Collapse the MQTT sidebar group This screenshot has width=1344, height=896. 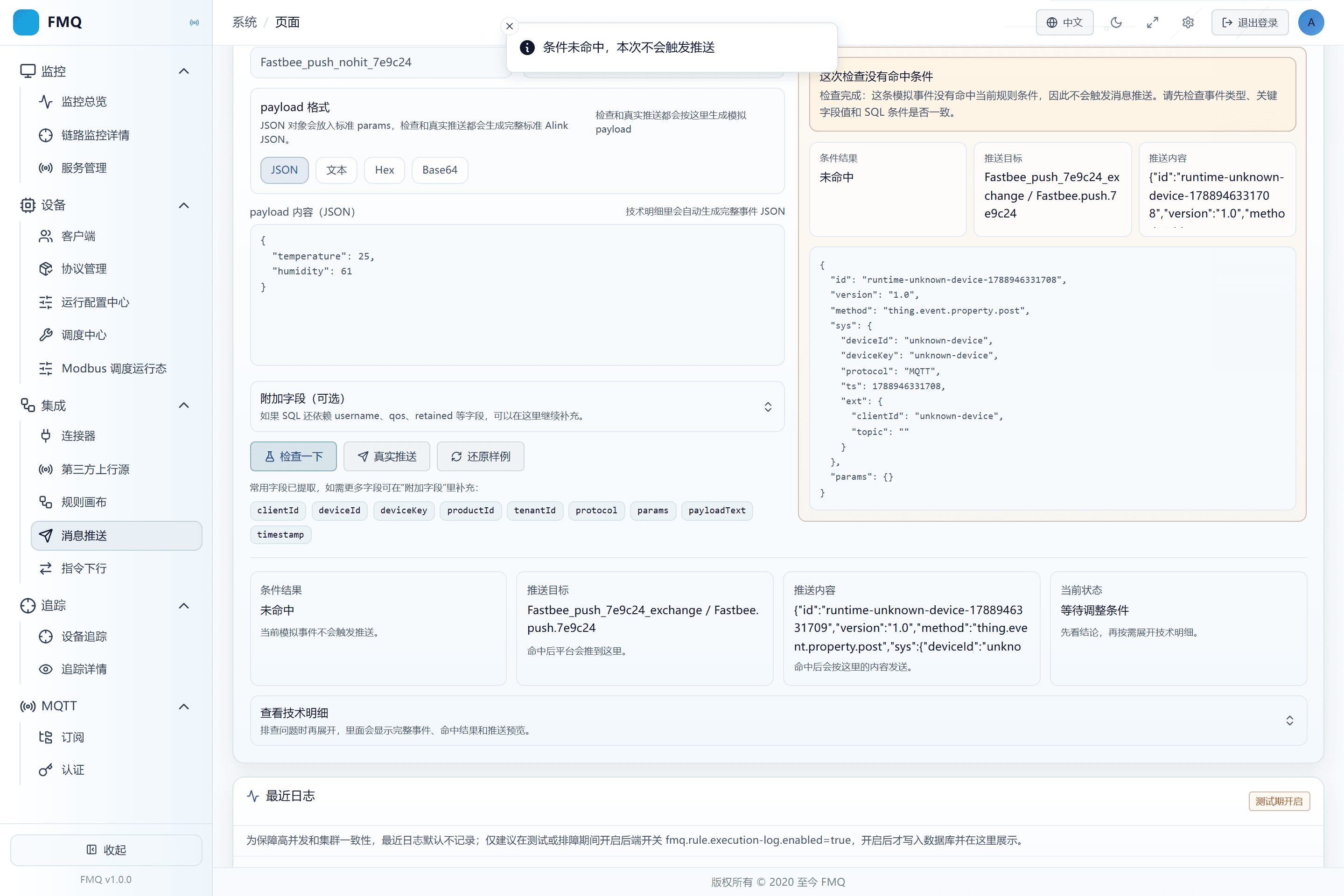pyautogui.click(x=184, y=706)
